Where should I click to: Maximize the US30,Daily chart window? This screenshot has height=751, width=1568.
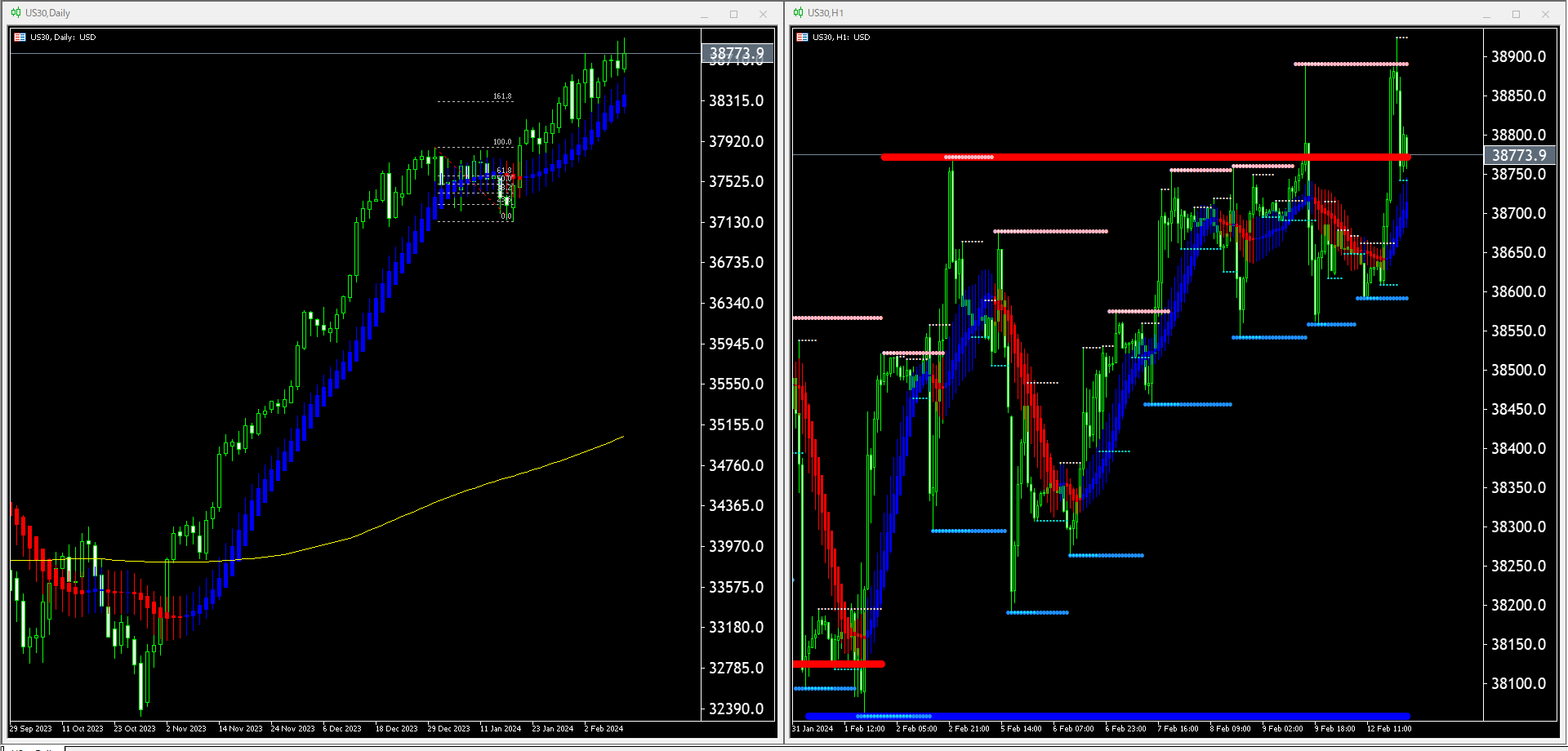[x=733, y=14]
